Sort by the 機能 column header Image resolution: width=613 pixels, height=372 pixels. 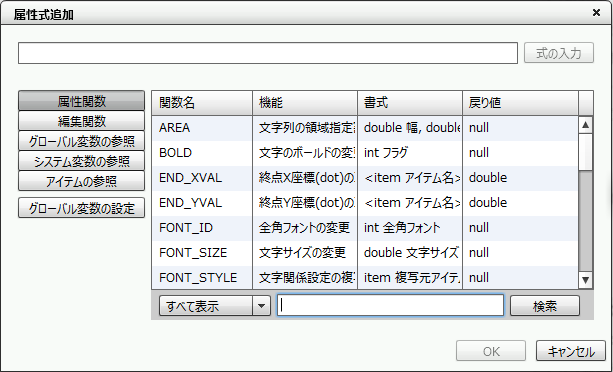click(305, 103)
